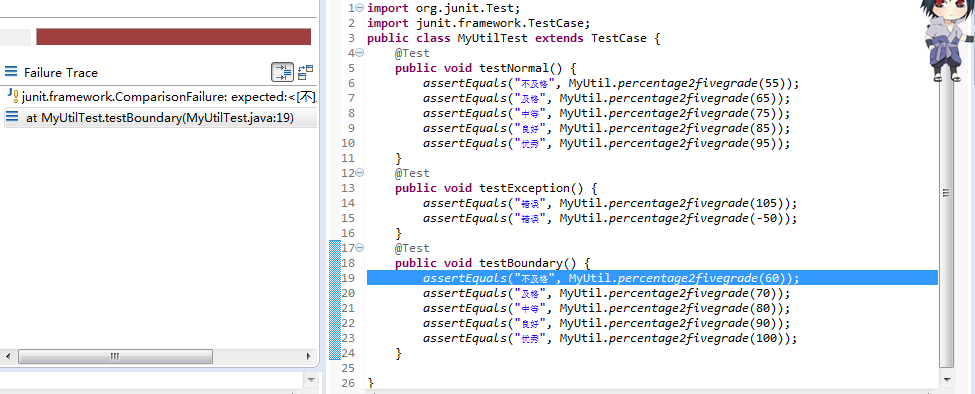Click the red JUnit progress bar
The image size is (975, 394).
click(173, 37)
